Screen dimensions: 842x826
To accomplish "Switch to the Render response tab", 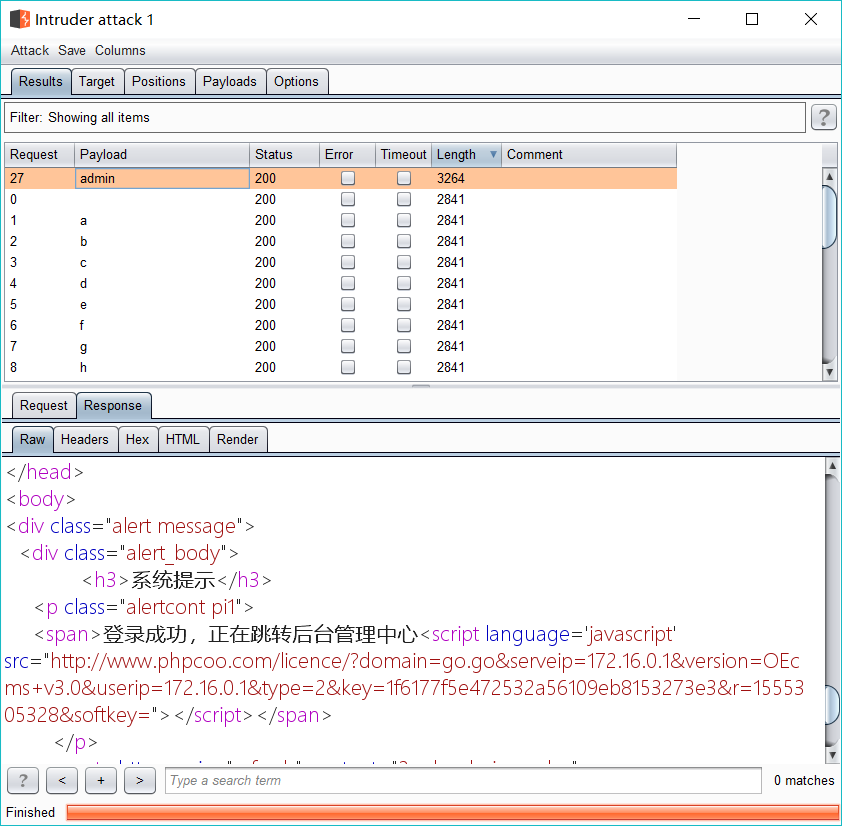I will click(x=237, y=439).
